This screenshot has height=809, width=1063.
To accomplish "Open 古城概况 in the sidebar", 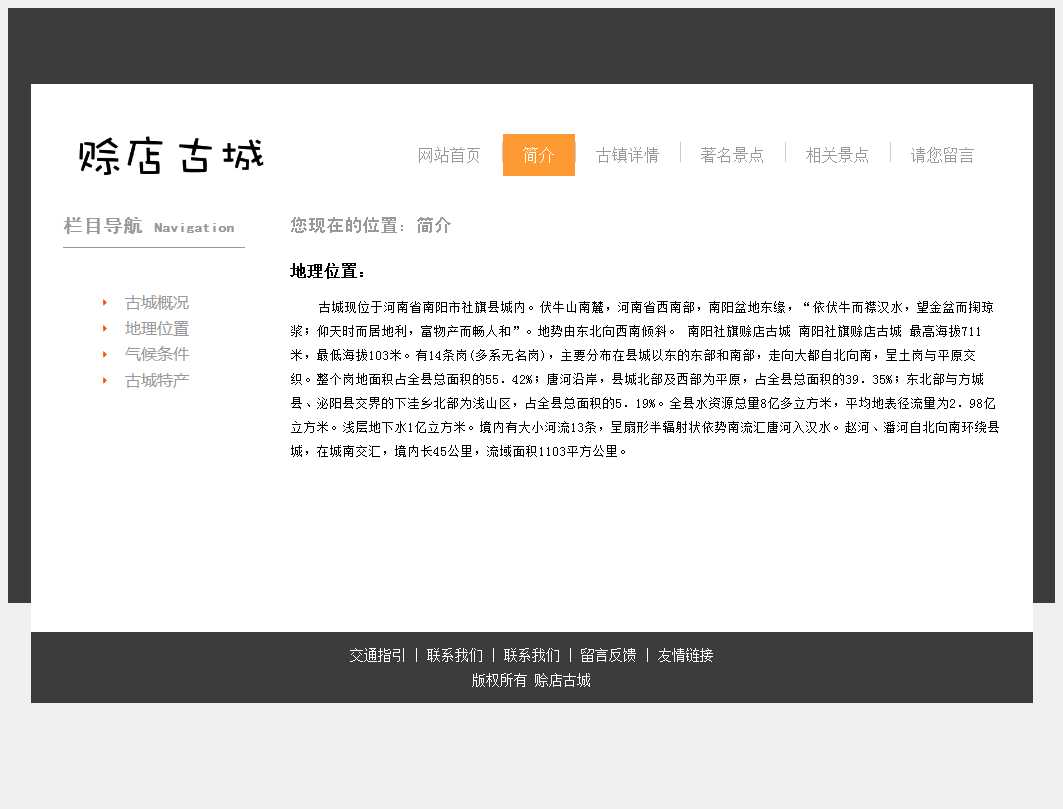I will 156,303.
